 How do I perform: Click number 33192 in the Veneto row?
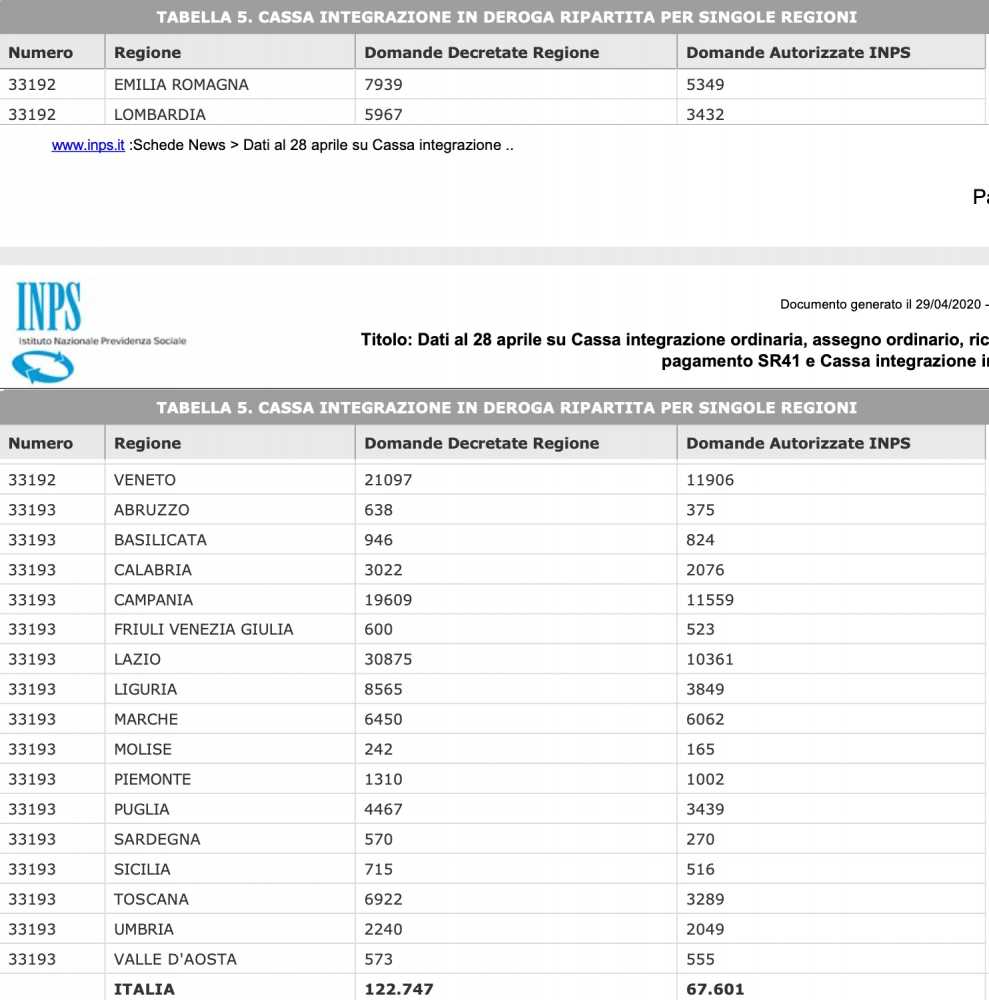tap(32, 480)
